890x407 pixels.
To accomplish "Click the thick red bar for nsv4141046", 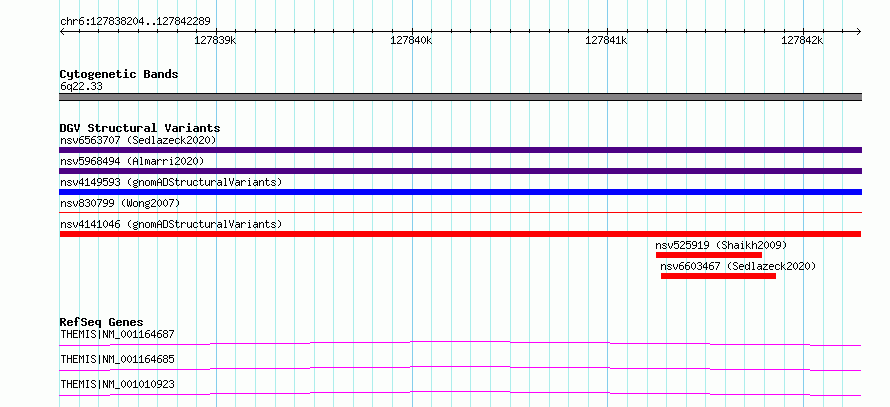I will pos(460,234).
